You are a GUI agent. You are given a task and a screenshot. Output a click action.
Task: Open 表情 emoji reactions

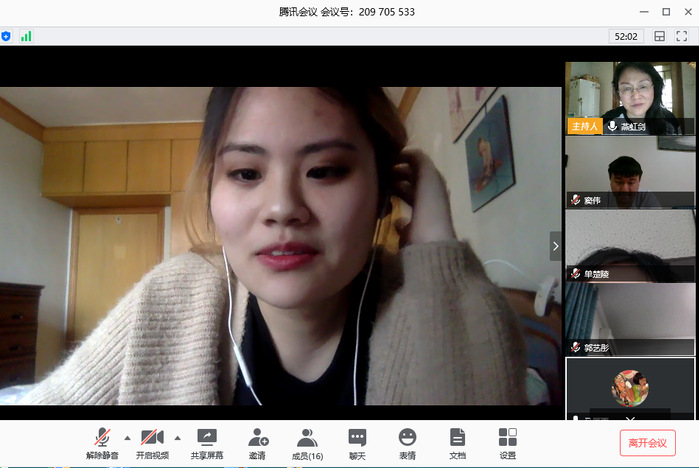pos(407,442)
